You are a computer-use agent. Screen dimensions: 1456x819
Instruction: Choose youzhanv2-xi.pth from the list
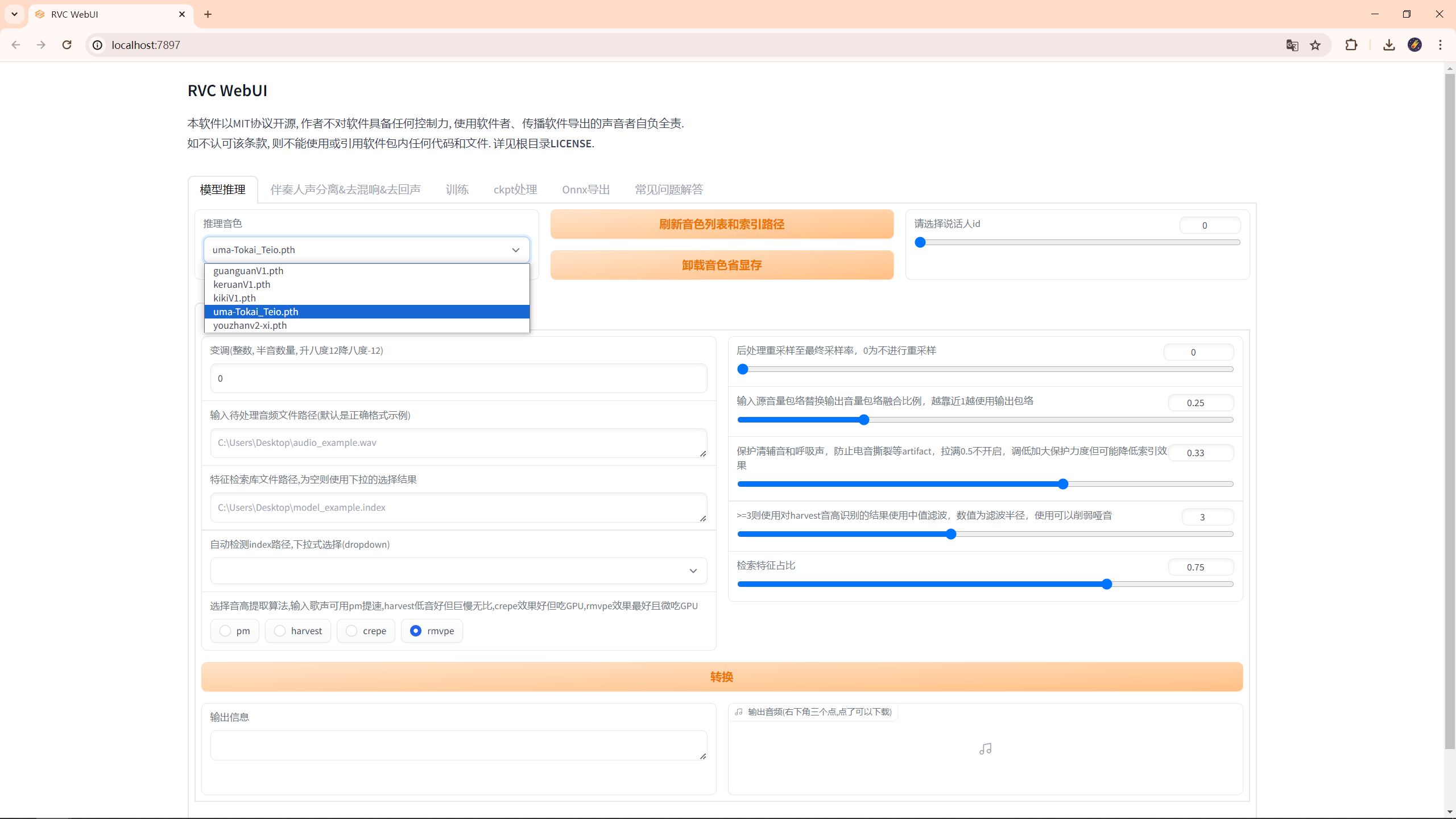[x=250, y=325]
